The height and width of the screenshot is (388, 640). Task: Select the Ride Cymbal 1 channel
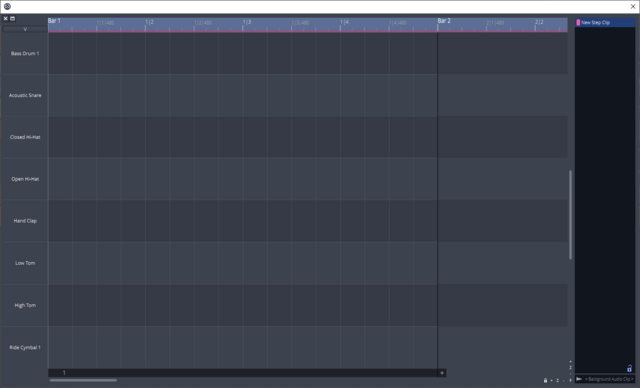(25, 347)
